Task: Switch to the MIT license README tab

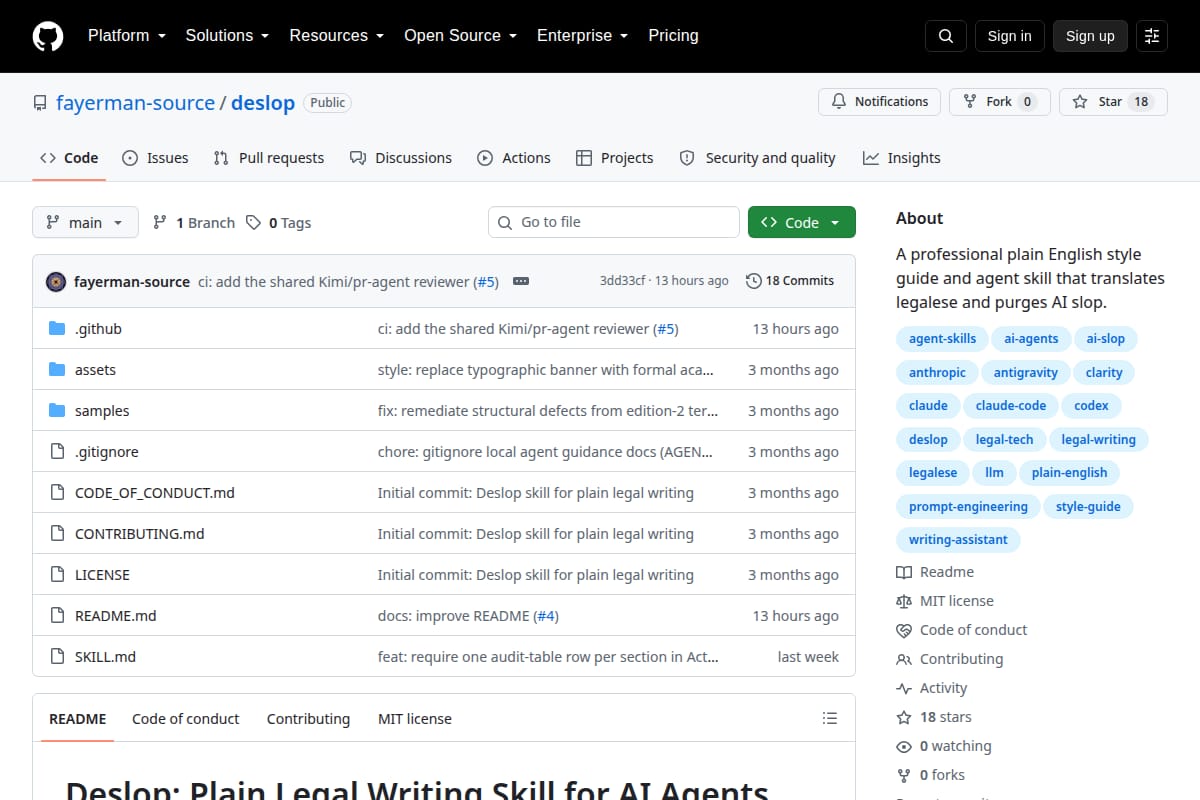Action: click(x=415, y=718)
